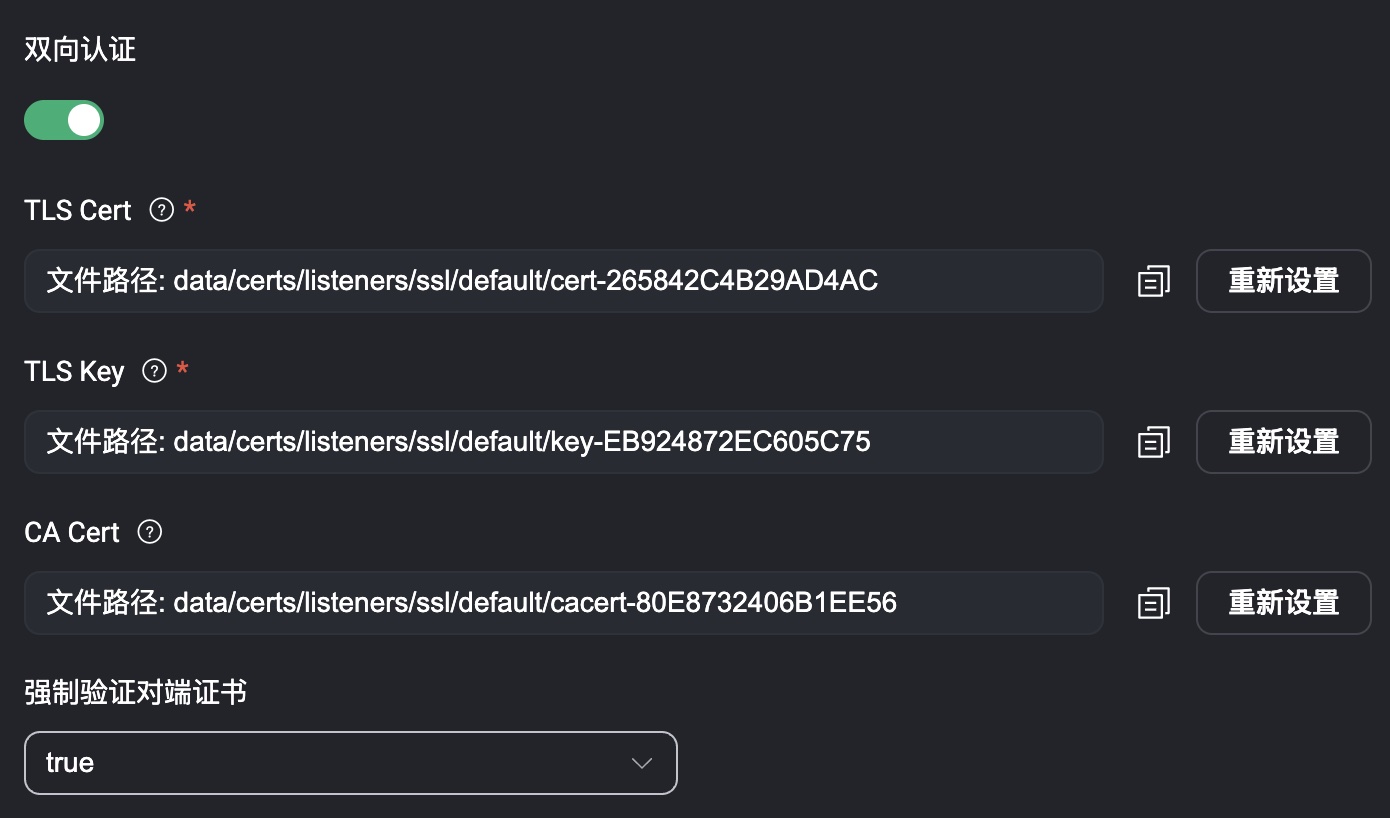Click the CA Cert file path field
Screen dimensions: 1390x818
[x=563, y=603]
